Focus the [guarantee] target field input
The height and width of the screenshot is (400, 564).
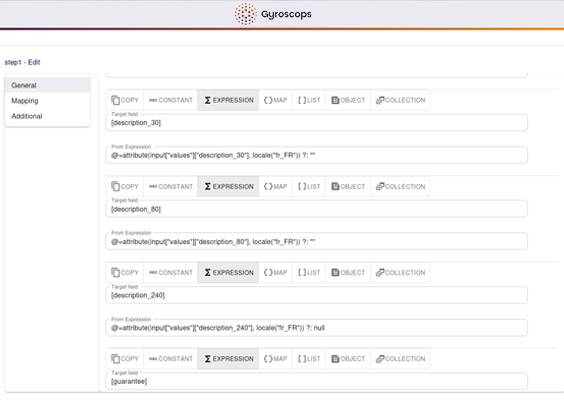(317, 381)
